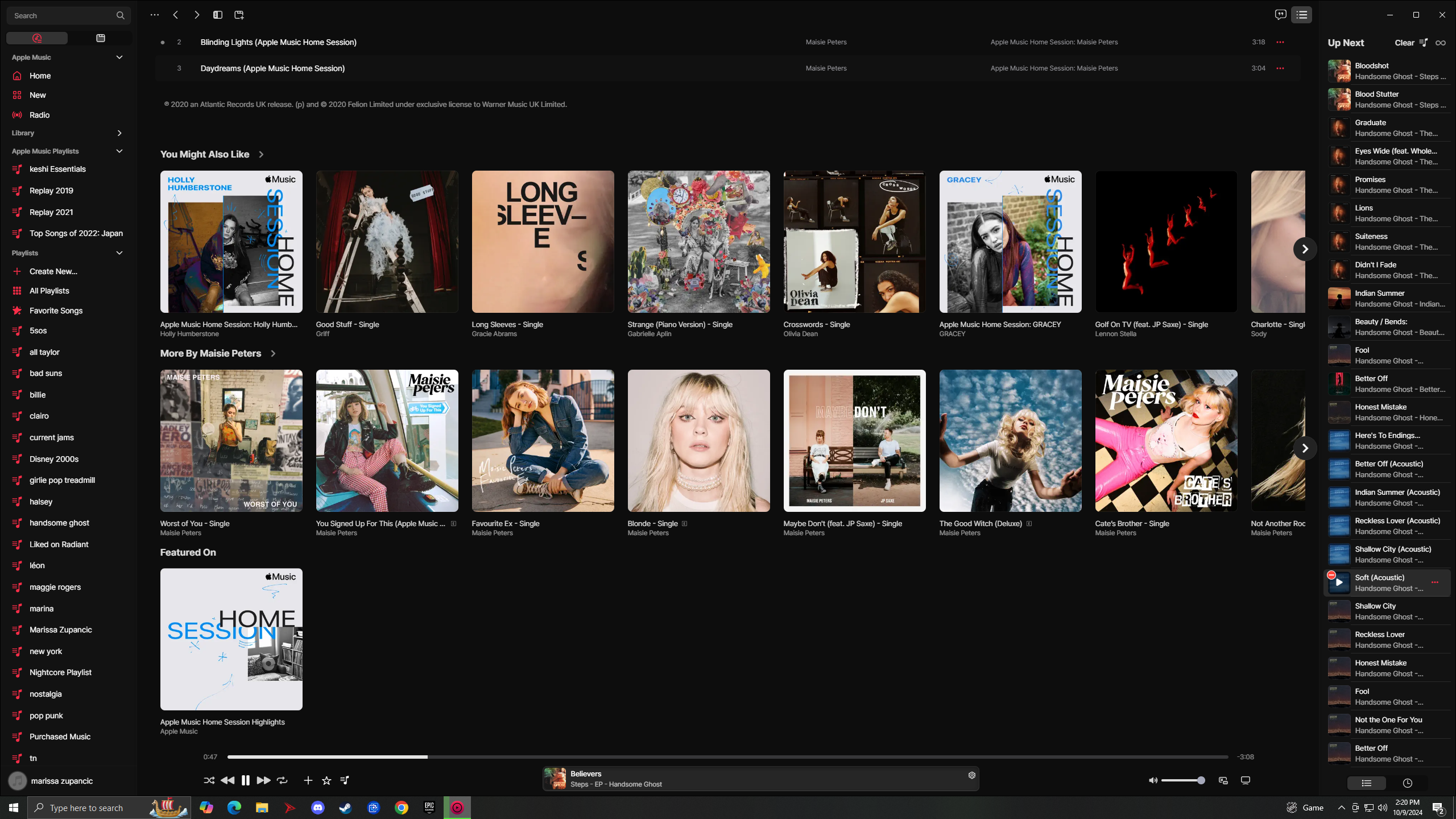Clear the Up Next queue
Image resolution: width=1456 pixels, height=819 pixels.
coord(1404,43)
